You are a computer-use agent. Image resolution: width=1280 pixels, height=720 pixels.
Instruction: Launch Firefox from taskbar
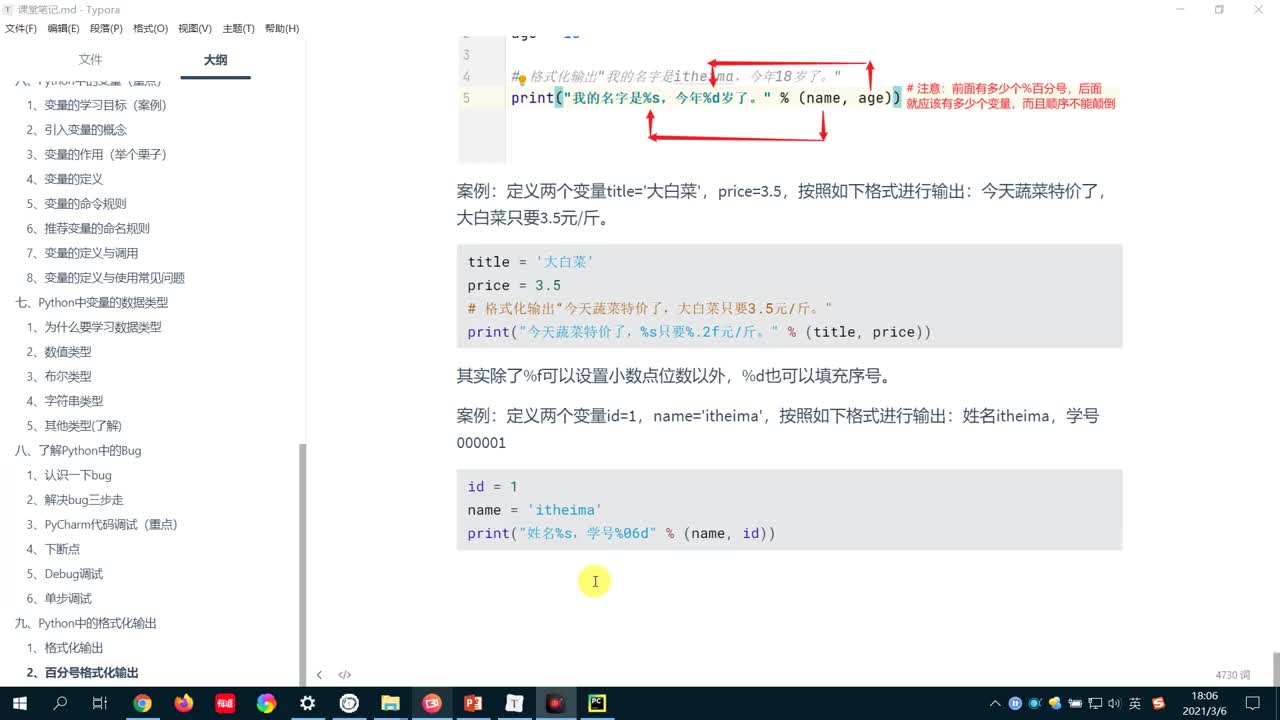183,703
